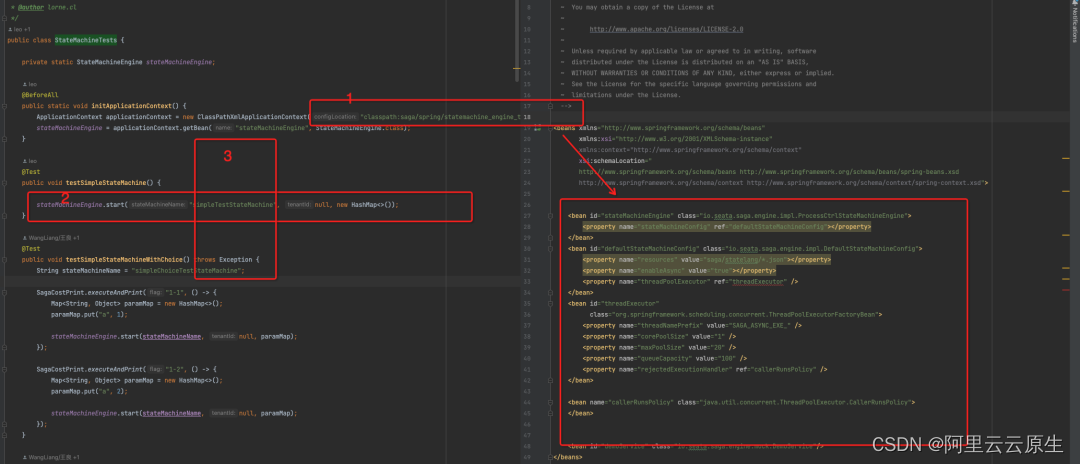Click line number 18 in XML gutter
This screenshot has width=1080, height=464.
point(527,117)
